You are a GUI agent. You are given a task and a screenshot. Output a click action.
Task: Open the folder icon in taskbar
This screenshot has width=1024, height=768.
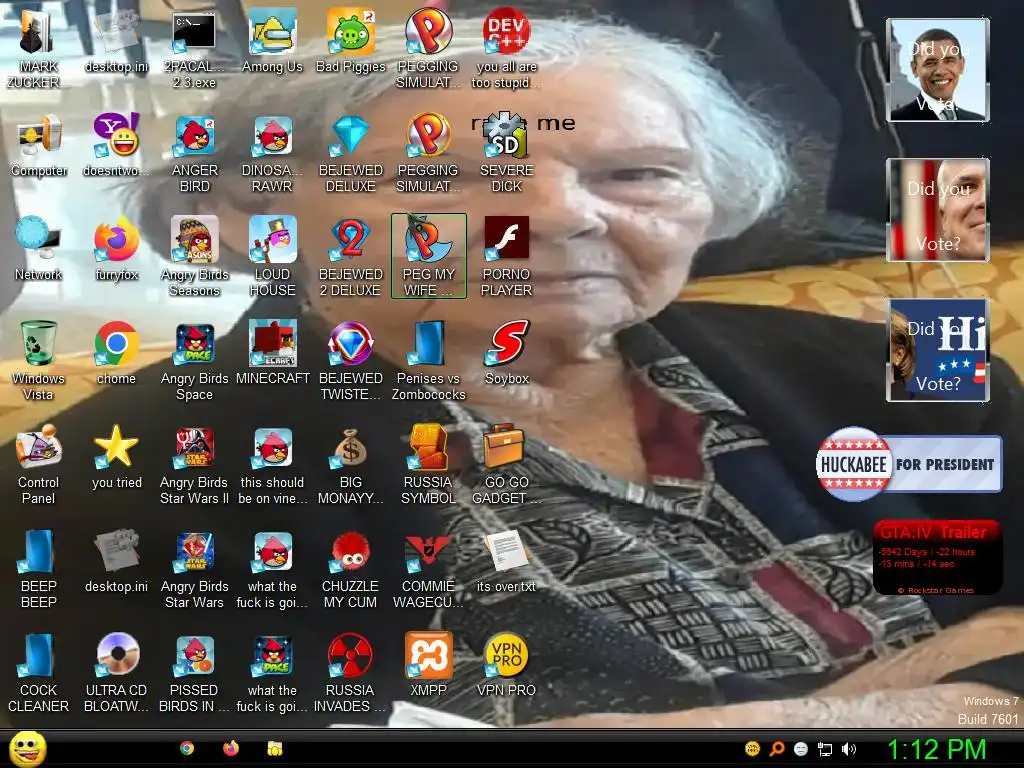coord(275,748)
